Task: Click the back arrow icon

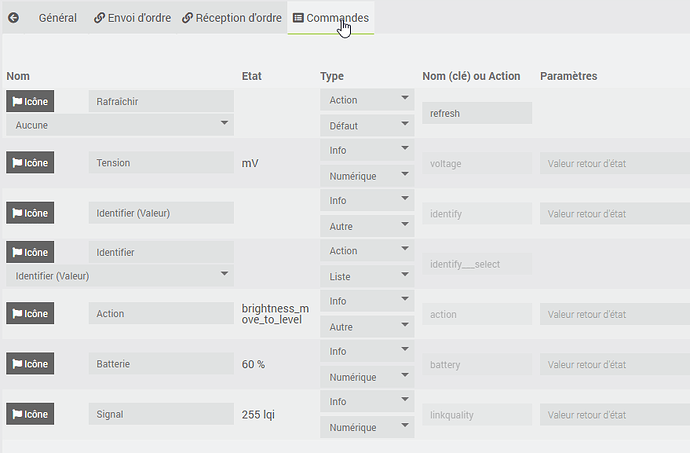Action: point(13,18)
